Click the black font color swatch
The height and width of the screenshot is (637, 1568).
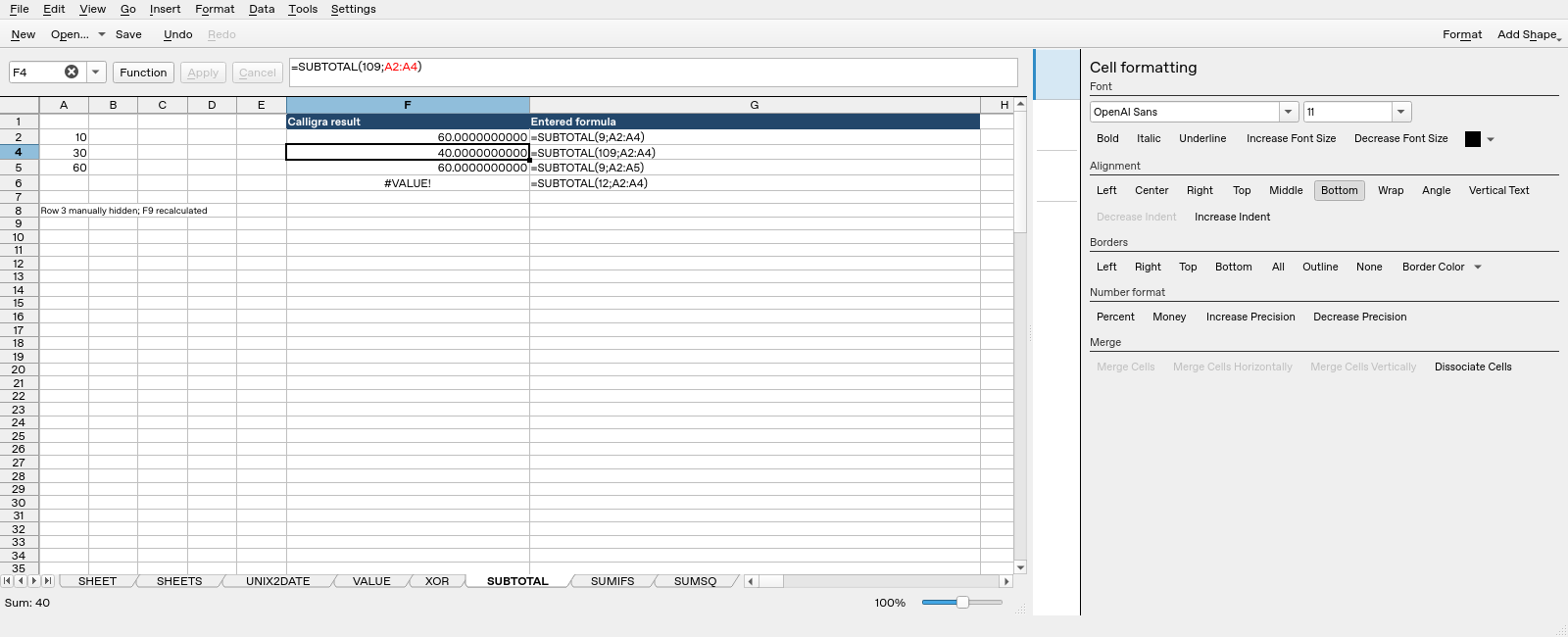tap(1472, 139)
